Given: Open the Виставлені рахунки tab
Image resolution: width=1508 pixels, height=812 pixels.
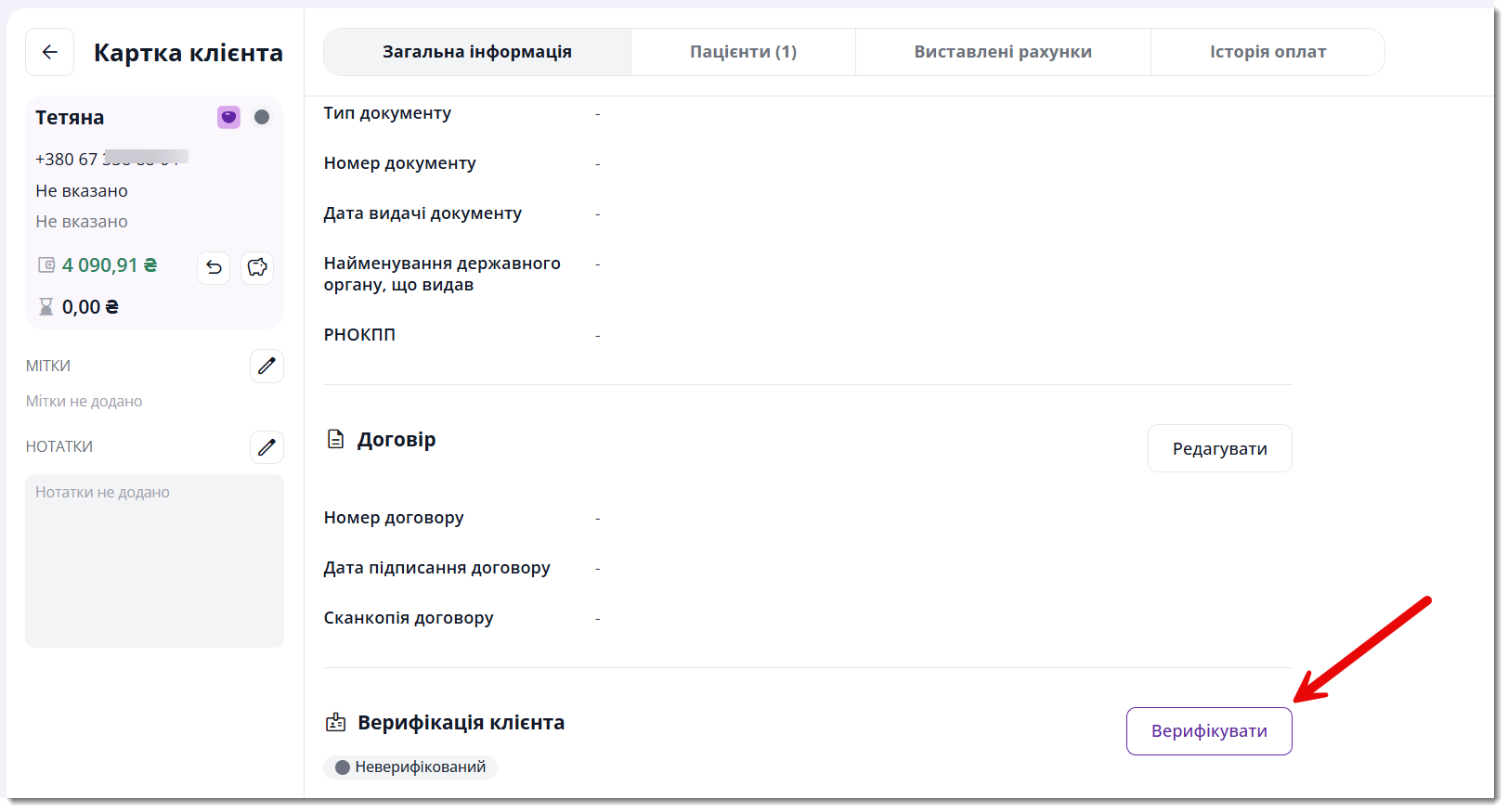Looking at the screenshot, I should click(x=1003, y=52).
